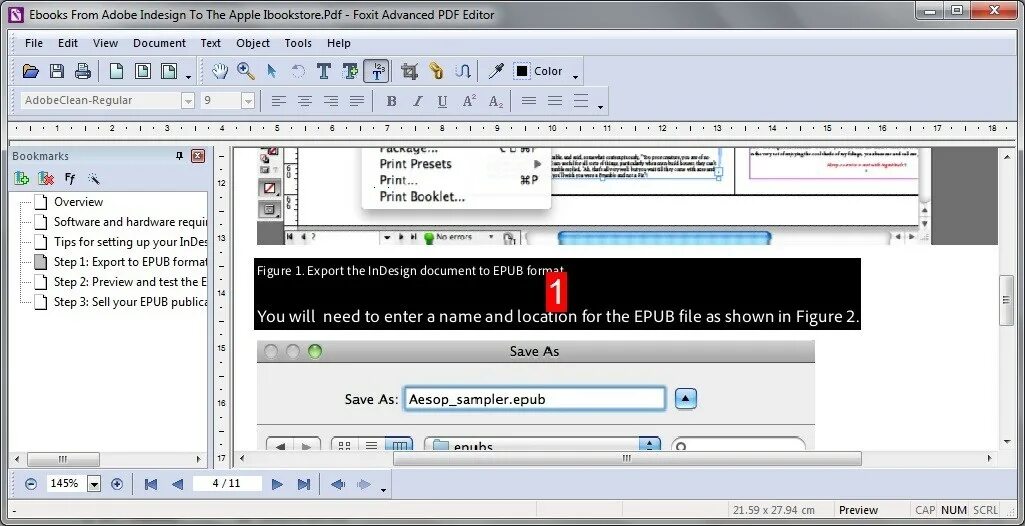This screenshot has width=1025, height=526.
Task: Select the curved path tool icon
Action: pos(463,71)
